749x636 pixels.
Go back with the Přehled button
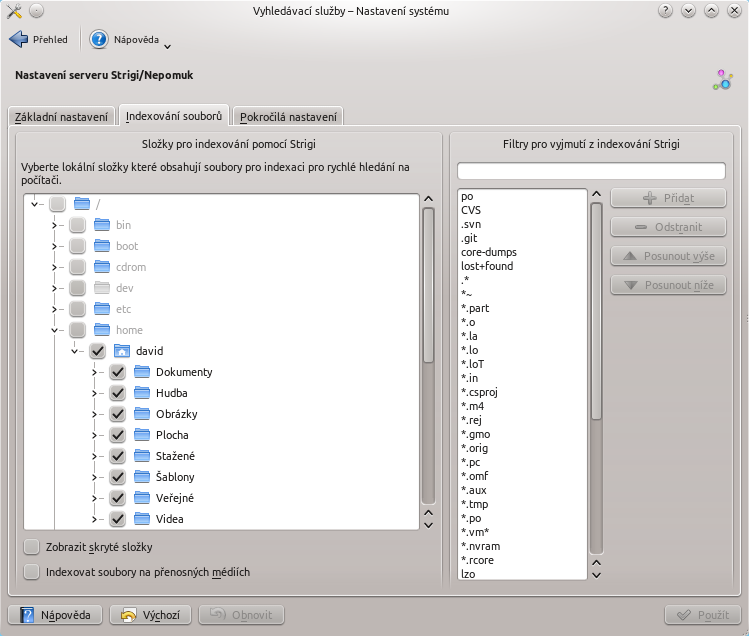39,39
